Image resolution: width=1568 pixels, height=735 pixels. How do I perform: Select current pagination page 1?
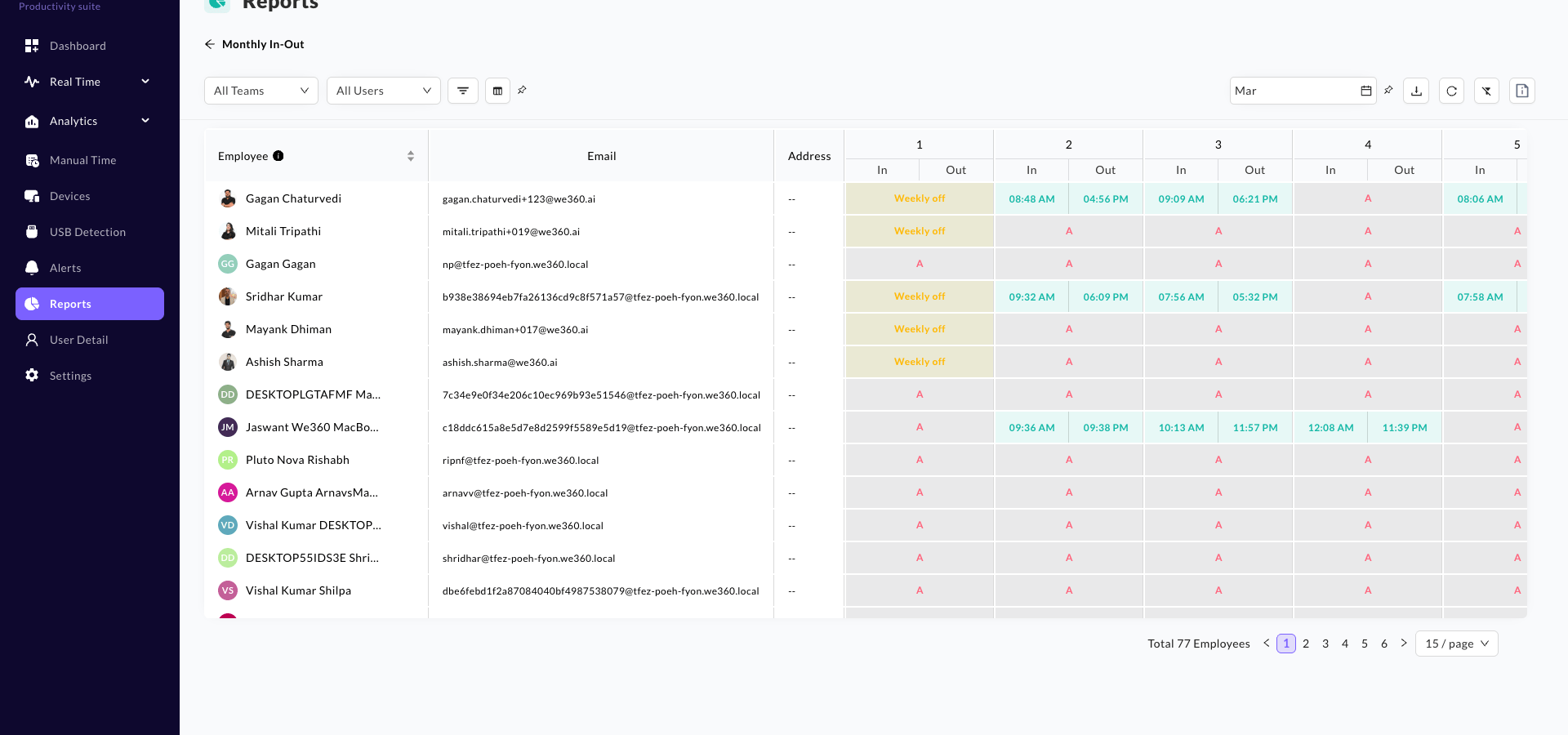click(x=1286, y=644)
